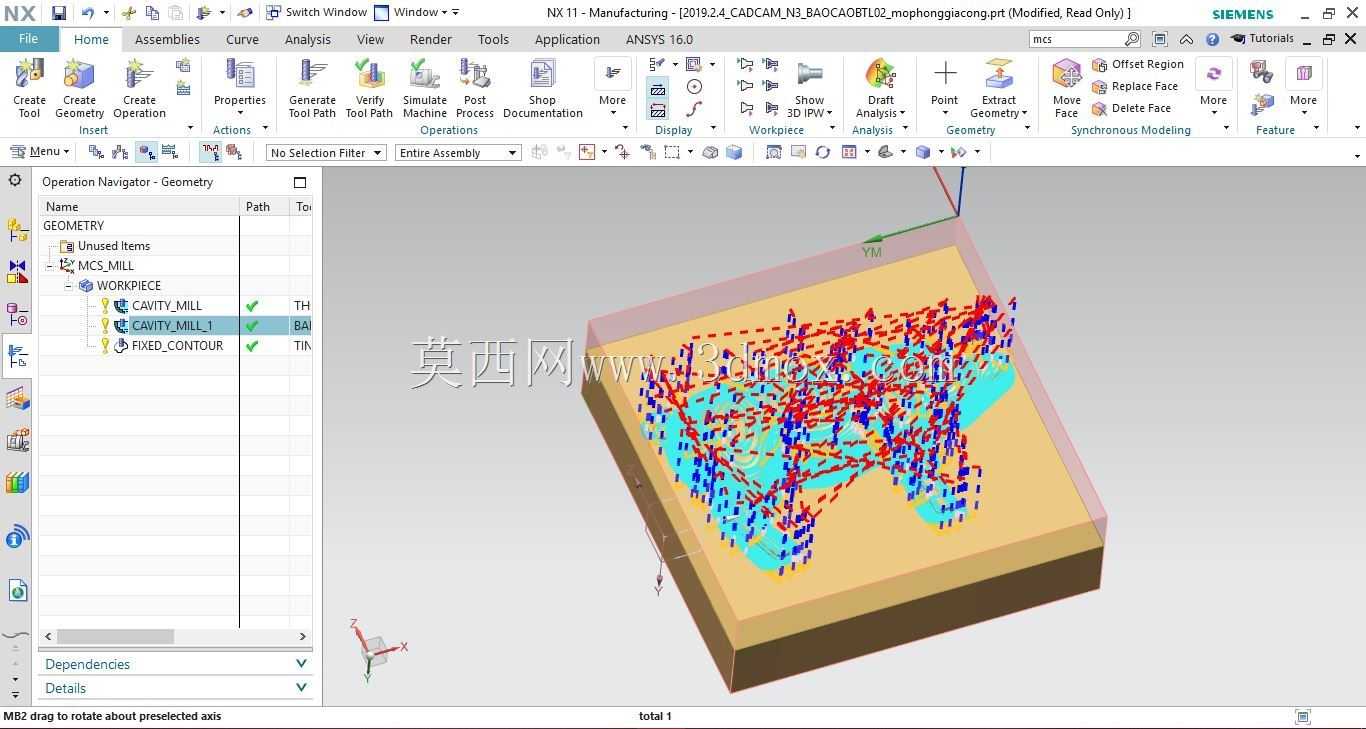
Task: Expand More in Synchronous Modeling group
Action: 1213,88
